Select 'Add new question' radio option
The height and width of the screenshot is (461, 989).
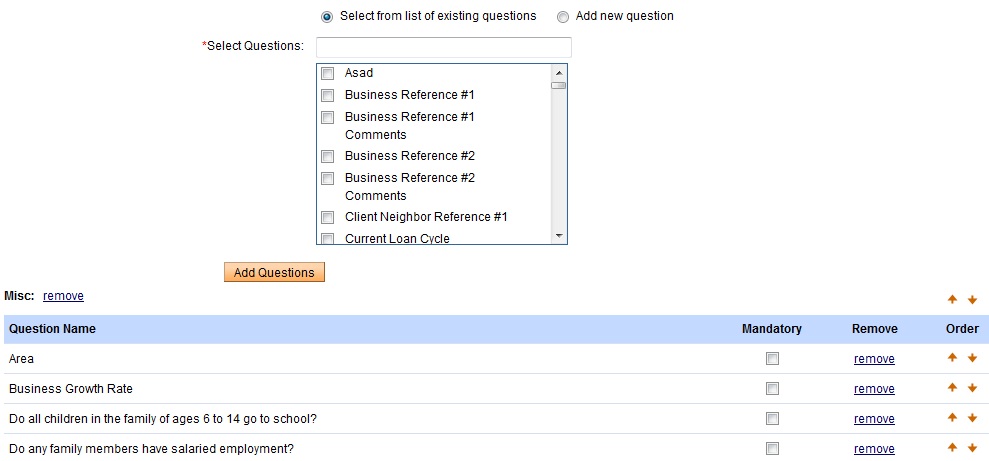coord(563,17)
